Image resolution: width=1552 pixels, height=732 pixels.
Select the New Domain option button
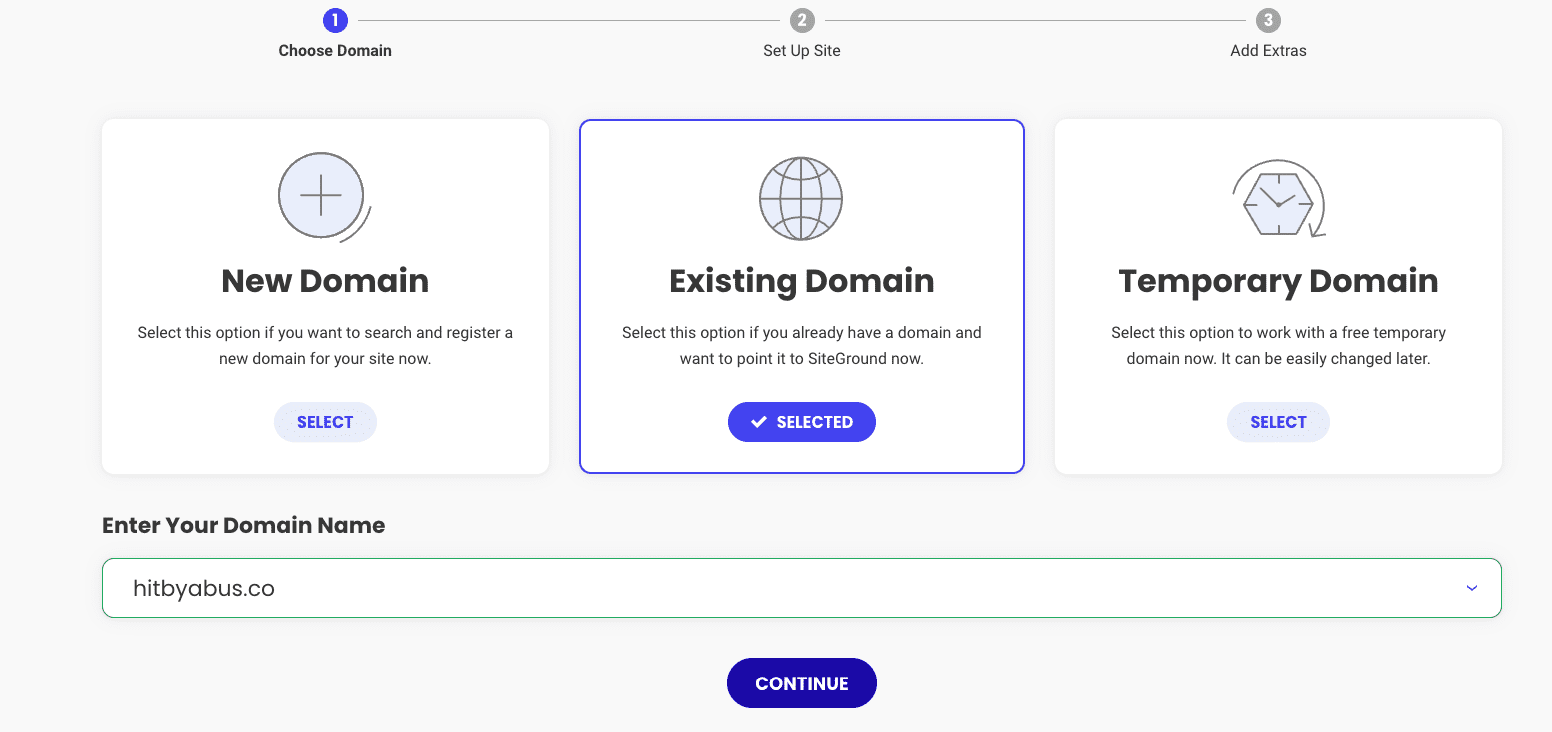coord(325,422)
